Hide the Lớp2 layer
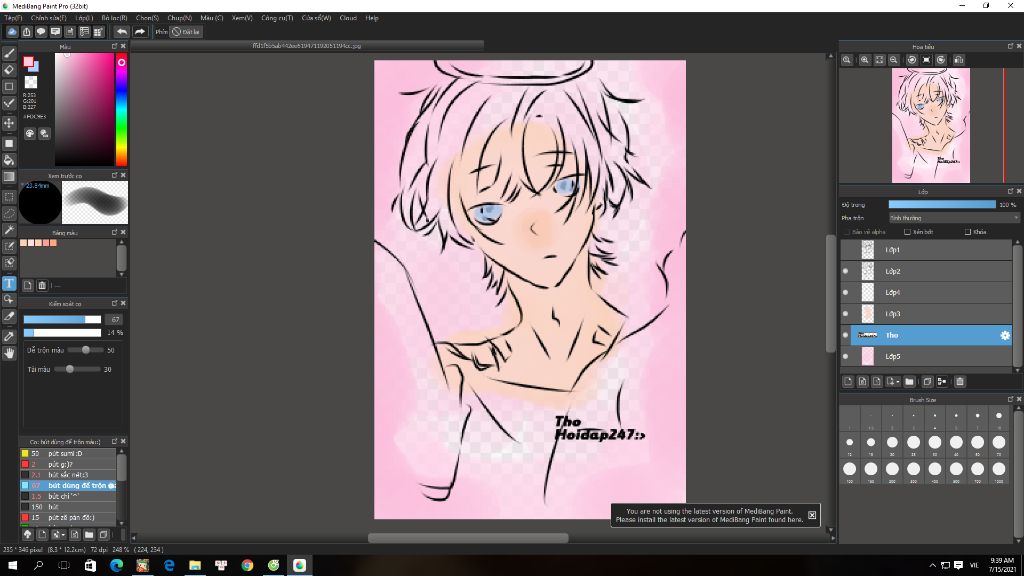 845,271
